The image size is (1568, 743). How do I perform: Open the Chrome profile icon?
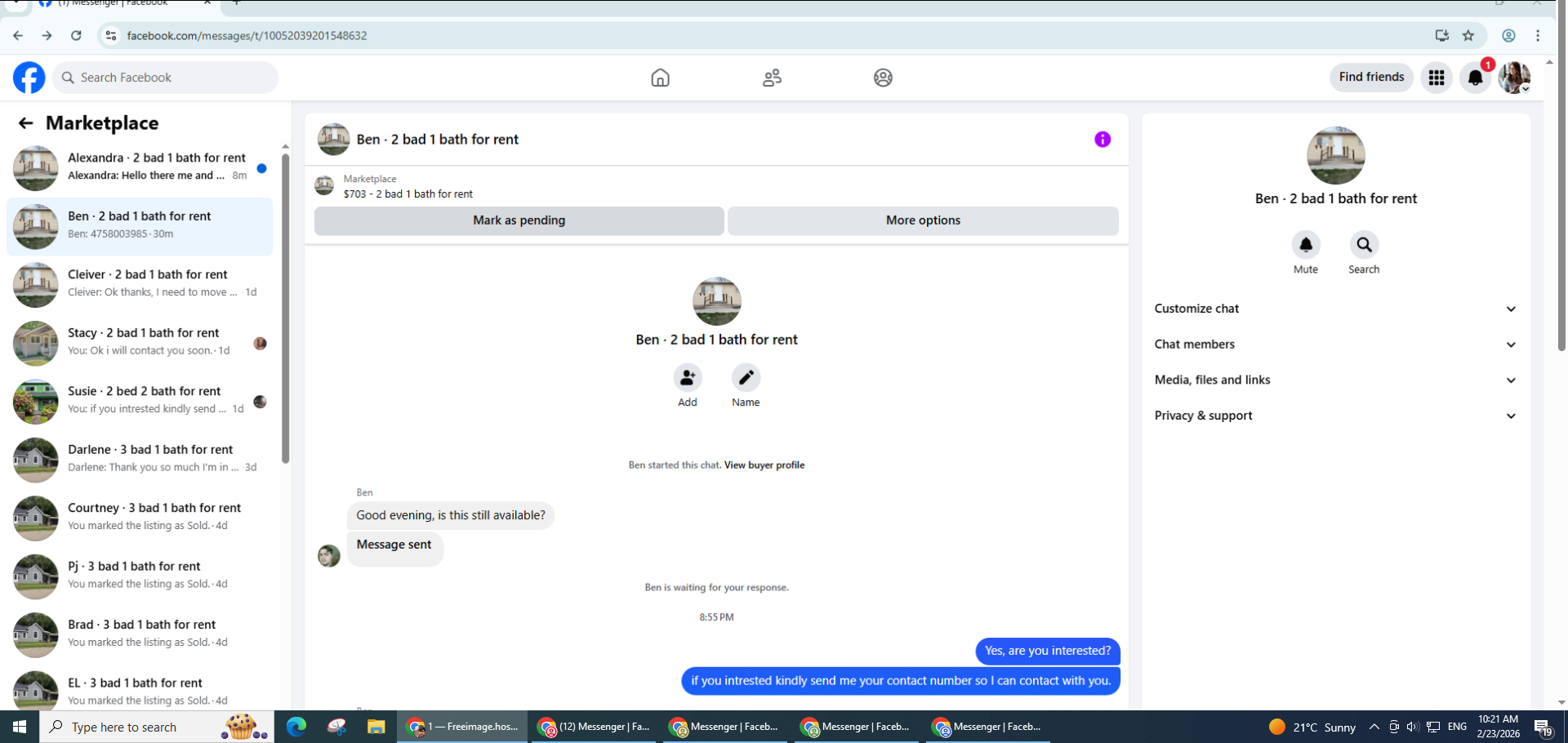[x=1509, y=36]
